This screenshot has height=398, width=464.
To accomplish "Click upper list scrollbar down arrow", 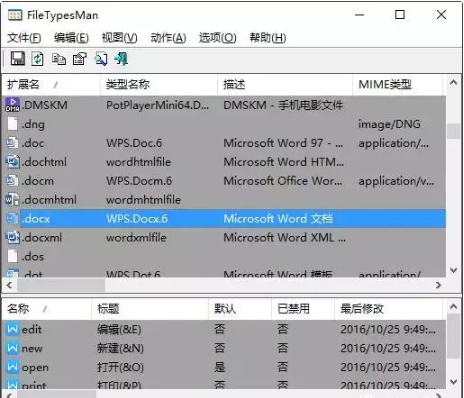I will (x=453, y=270).
